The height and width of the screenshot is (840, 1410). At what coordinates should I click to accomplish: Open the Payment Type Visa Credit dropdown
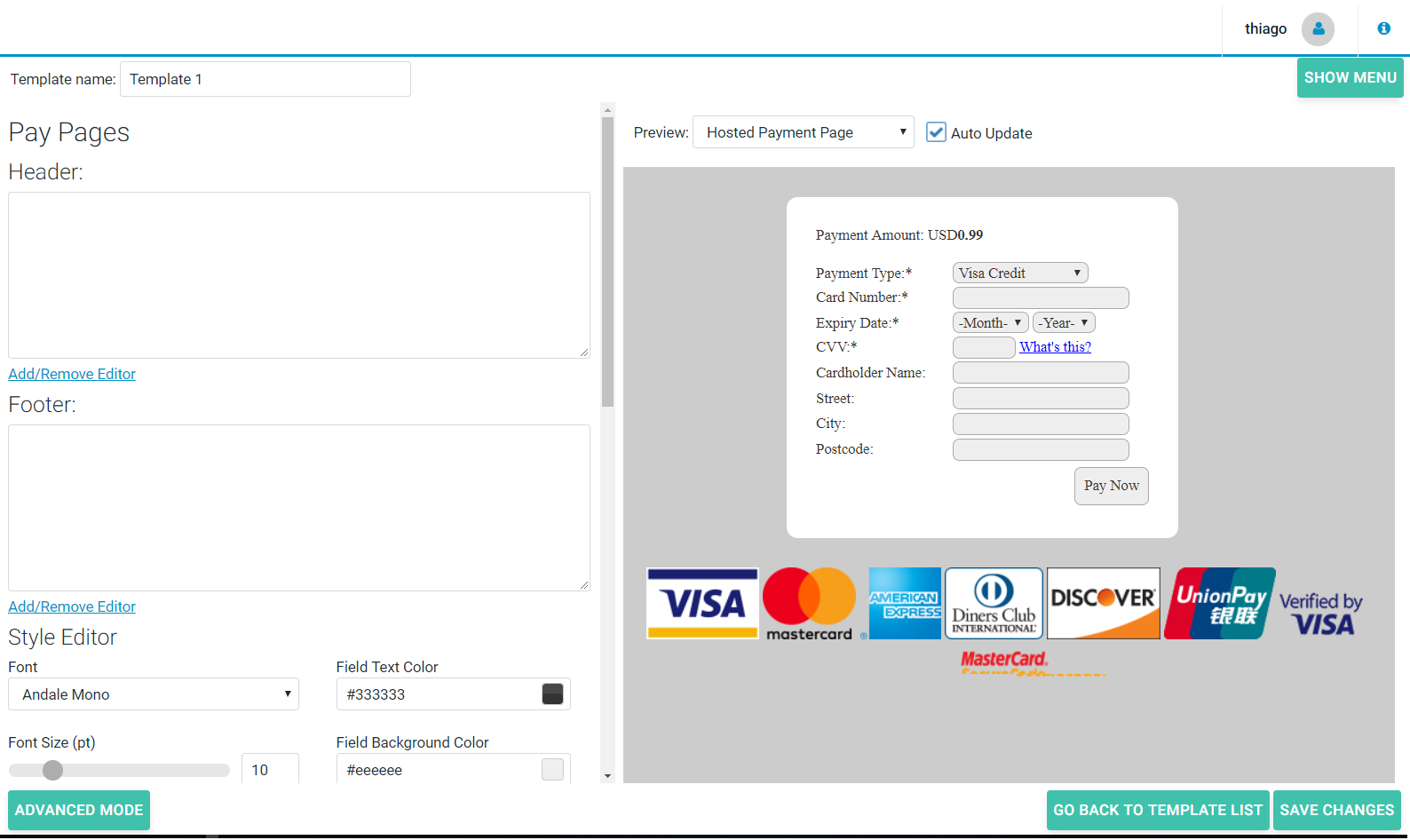[1019, 273]
